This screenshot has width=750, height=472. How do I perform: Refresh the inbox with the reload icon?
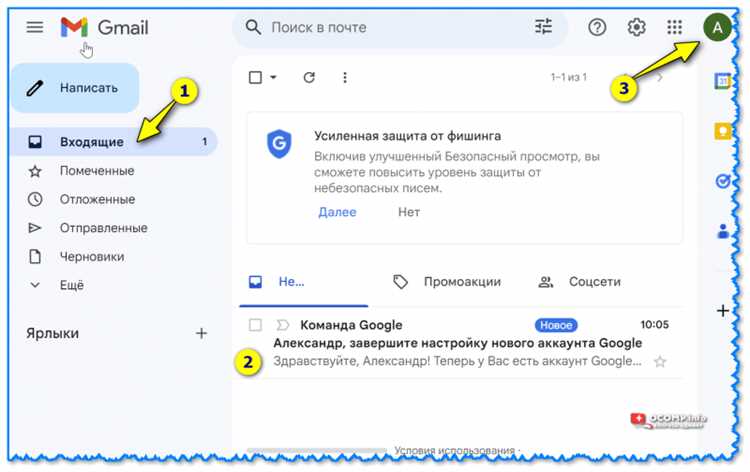point(309,77)
